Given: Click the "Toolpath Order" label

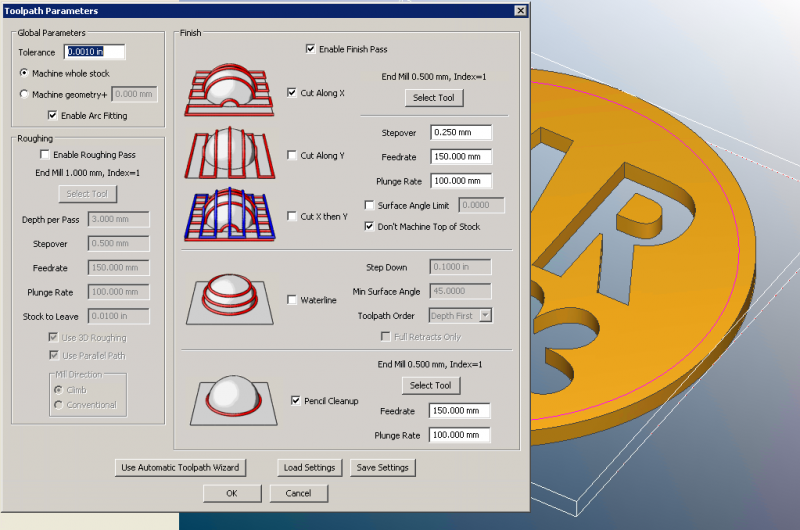Looking at the screenshot, I should point(386,316).
